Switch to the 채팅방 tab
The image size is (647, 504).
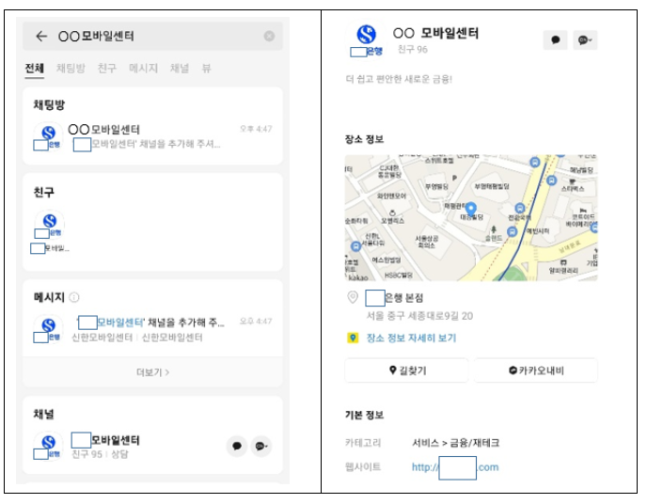(x=71, y=69)
